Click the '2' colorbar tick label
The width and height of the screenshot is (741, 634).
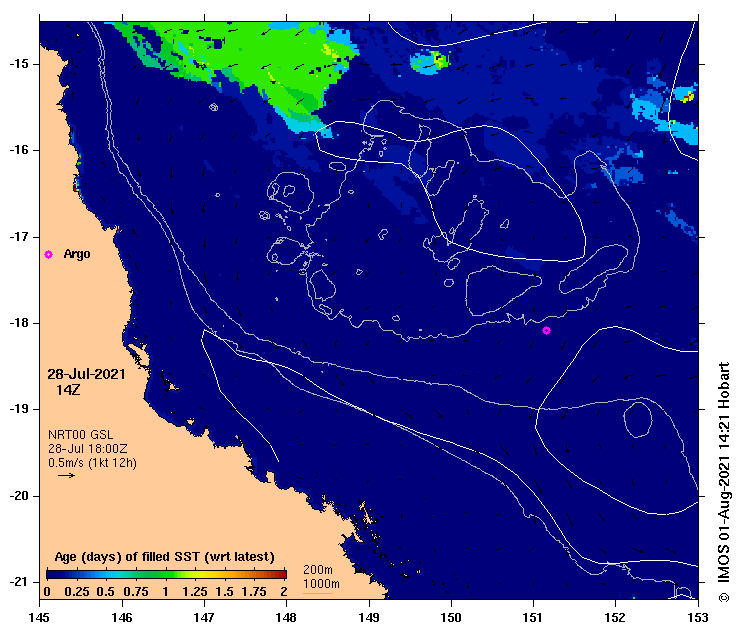(284, 591)
